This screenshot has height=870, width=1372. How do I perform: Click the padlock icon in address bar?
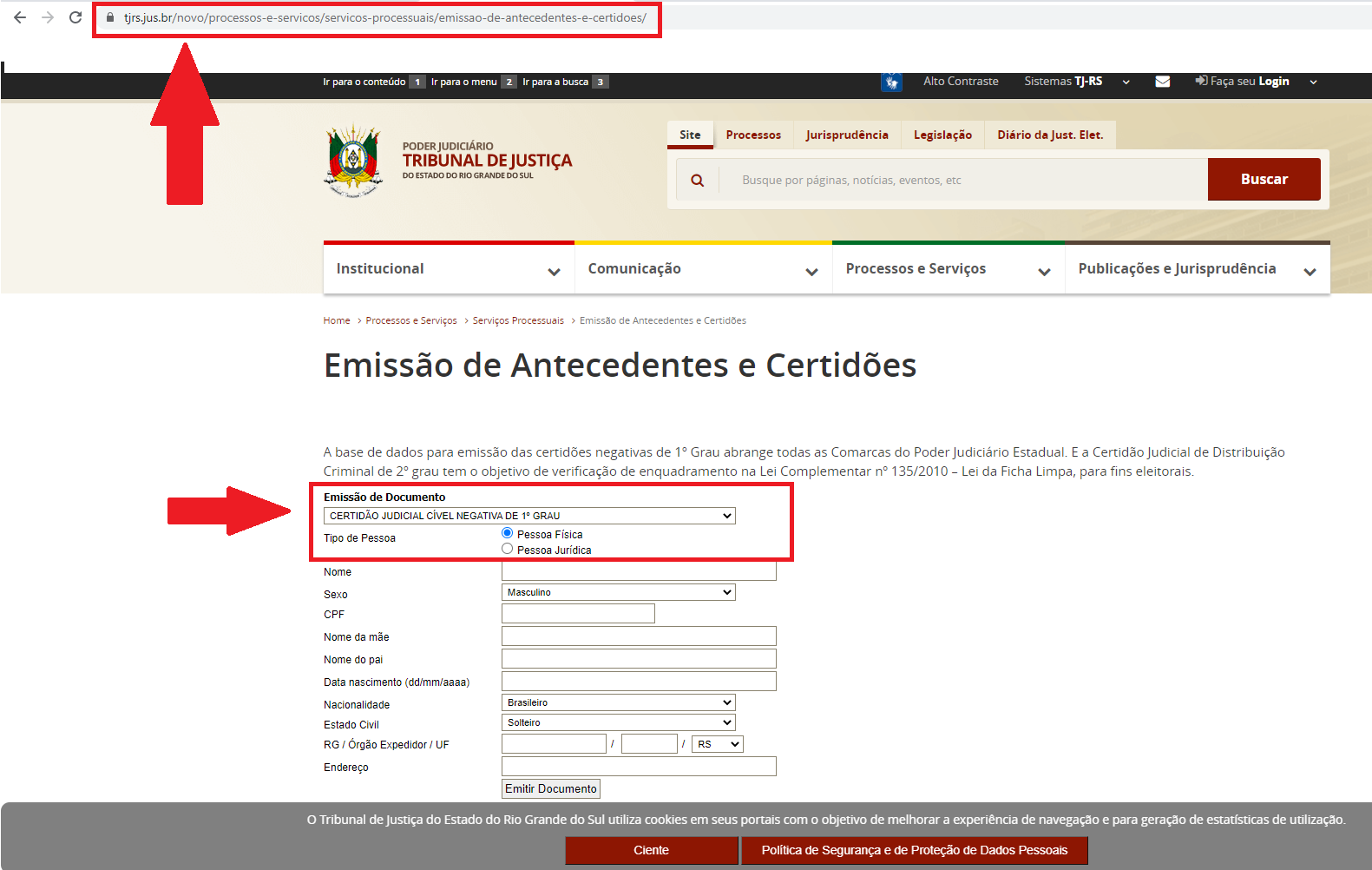tap(110, 17)
